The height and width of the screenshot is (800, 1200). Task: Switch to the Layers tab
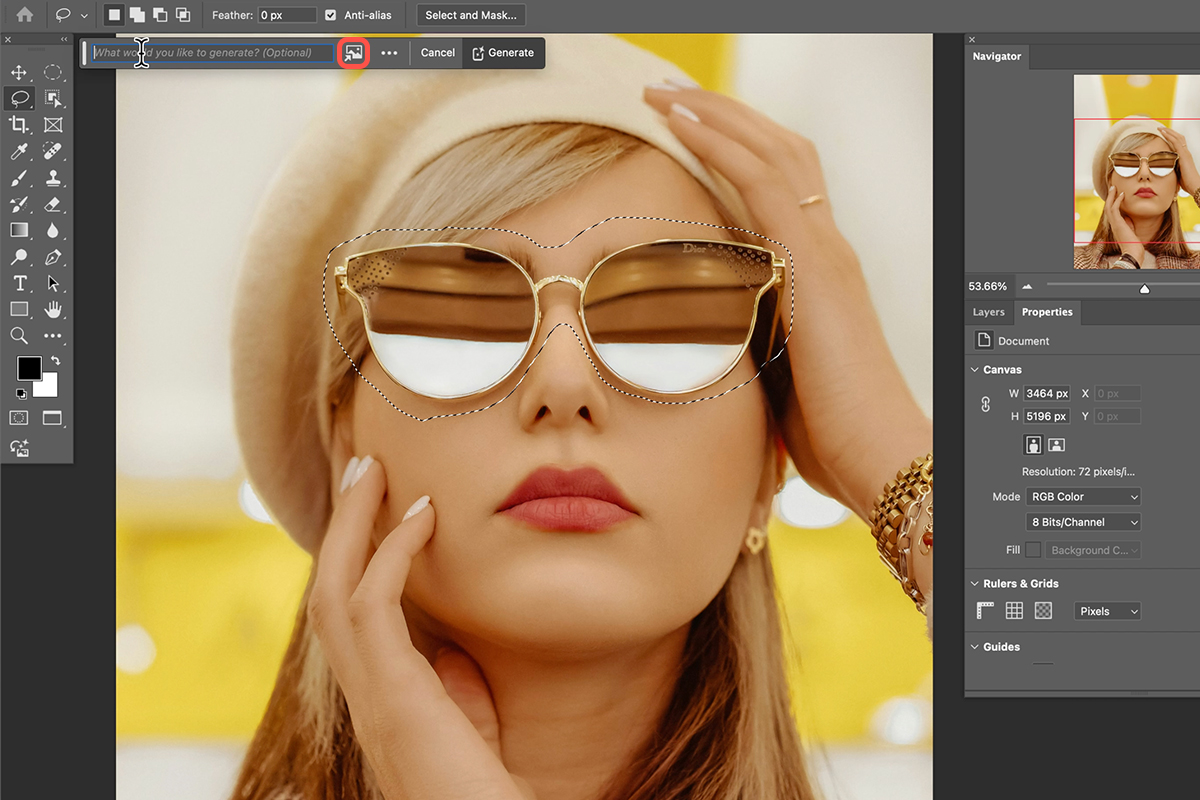pyautogui.click(x=988, y=312)
